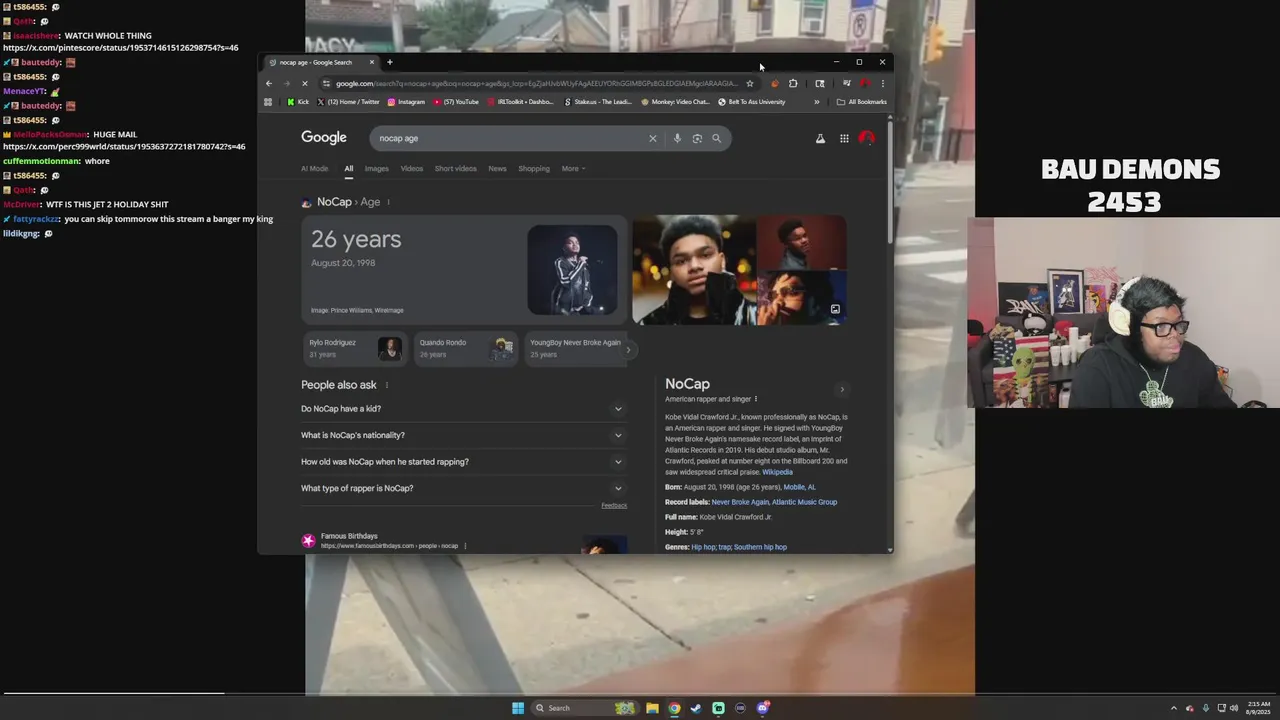This screenshot has width=1280, height=720.
Task: Open the Atlantic Music Group link
Action: point(805,502)
